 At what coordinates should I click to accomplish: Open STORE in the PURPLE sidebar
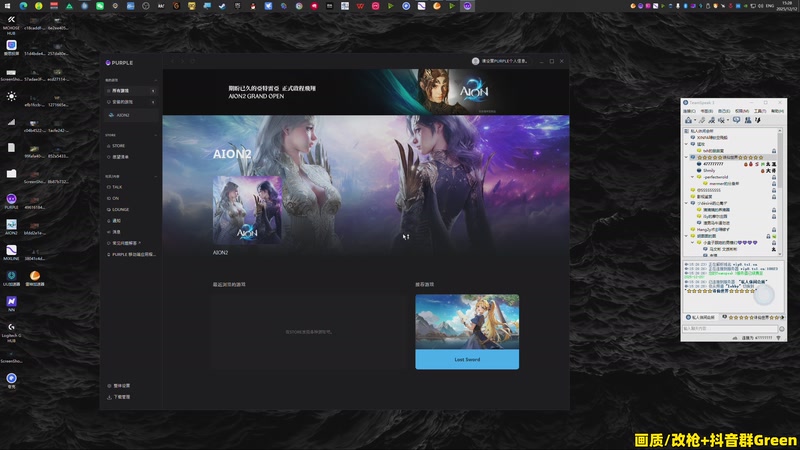coord(116,146)
